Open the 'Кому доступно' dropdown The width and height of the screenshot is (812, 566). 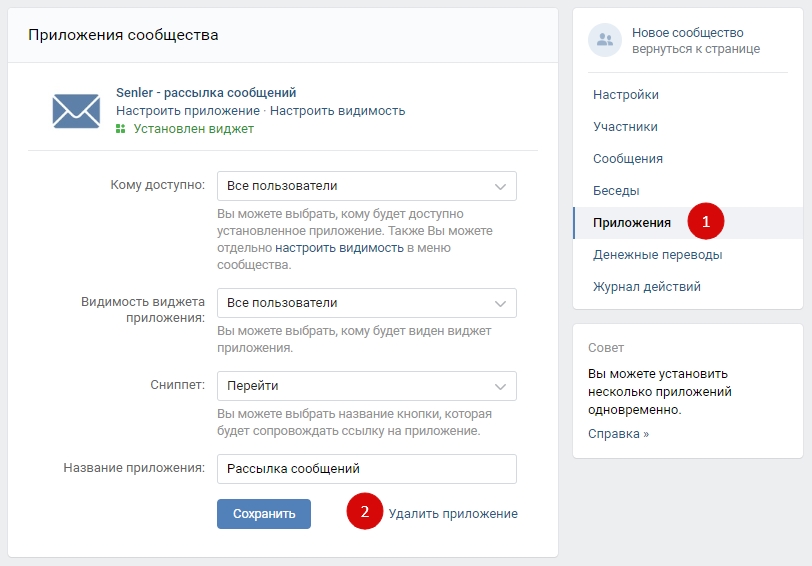tap(366, 186)
